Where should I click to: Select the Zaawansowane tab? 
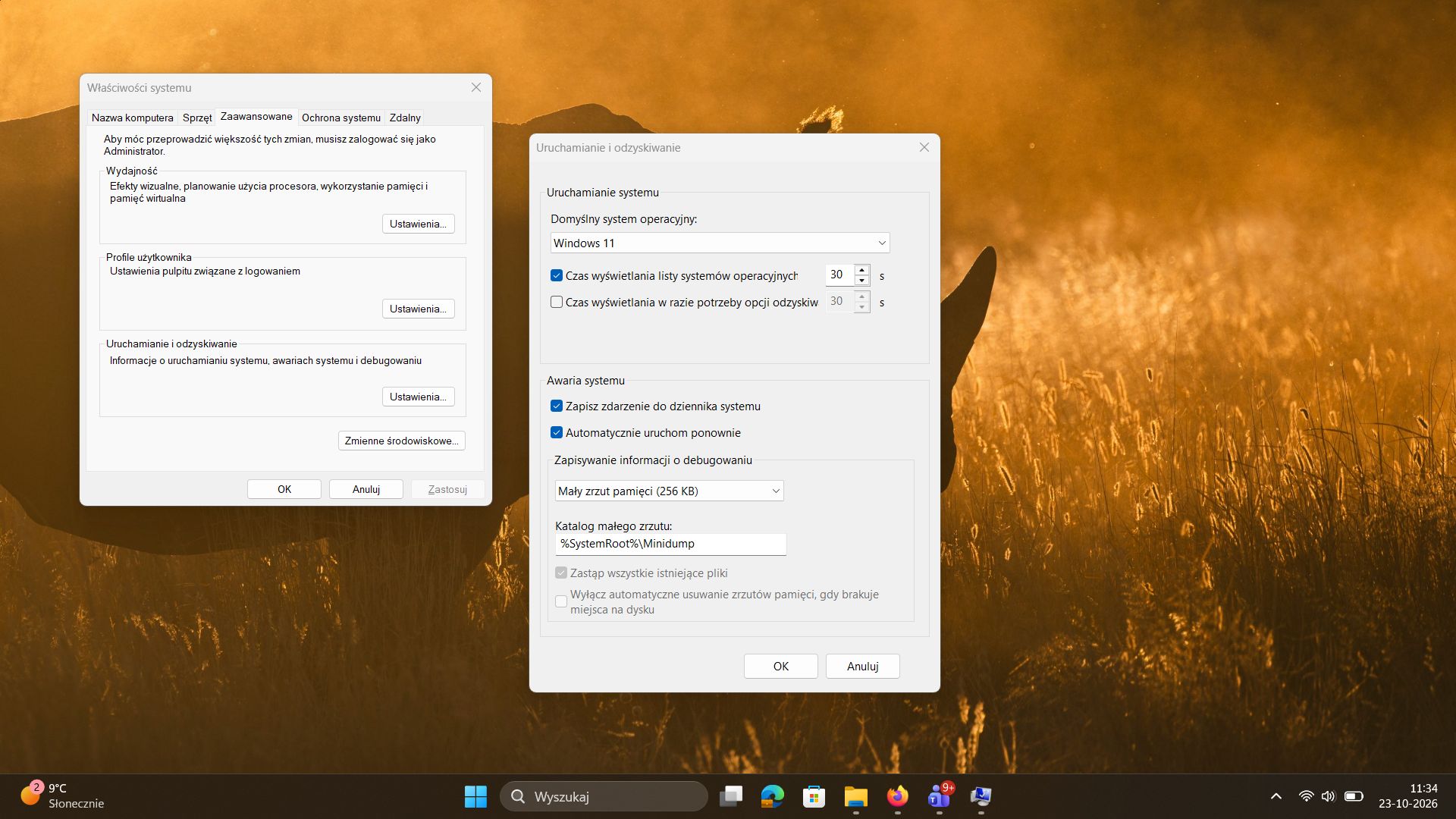(256, 116)
